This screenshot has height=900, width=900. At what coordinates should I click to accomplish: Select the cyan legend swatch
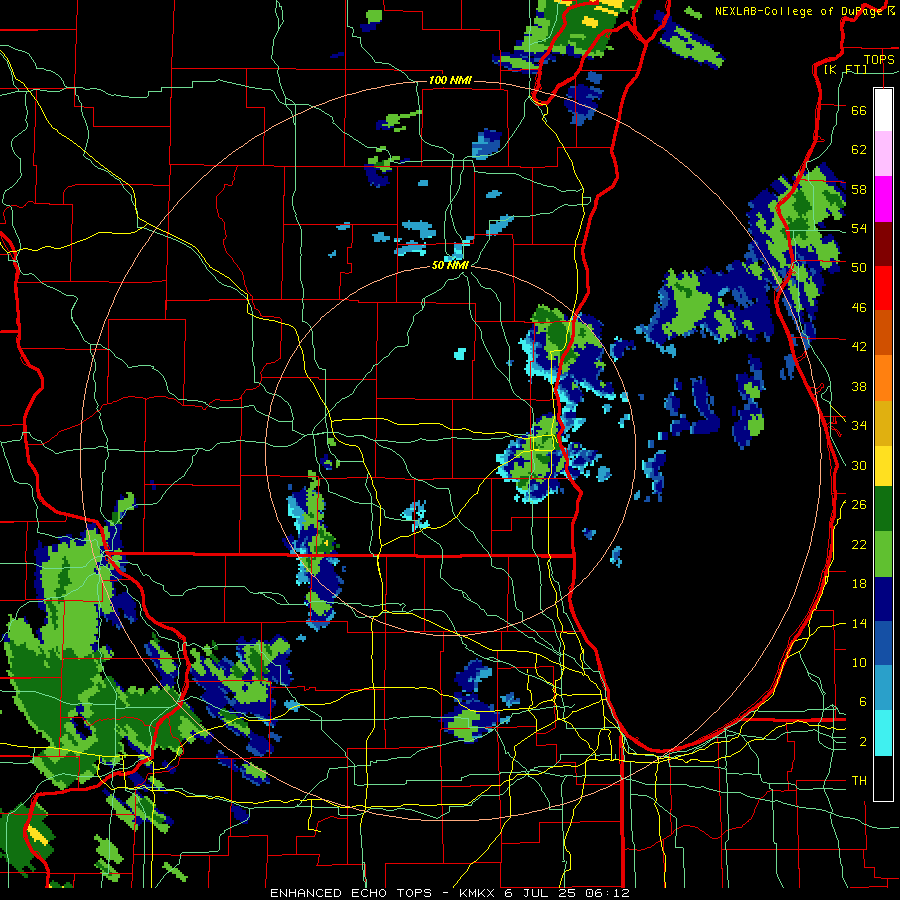[883, 733]
